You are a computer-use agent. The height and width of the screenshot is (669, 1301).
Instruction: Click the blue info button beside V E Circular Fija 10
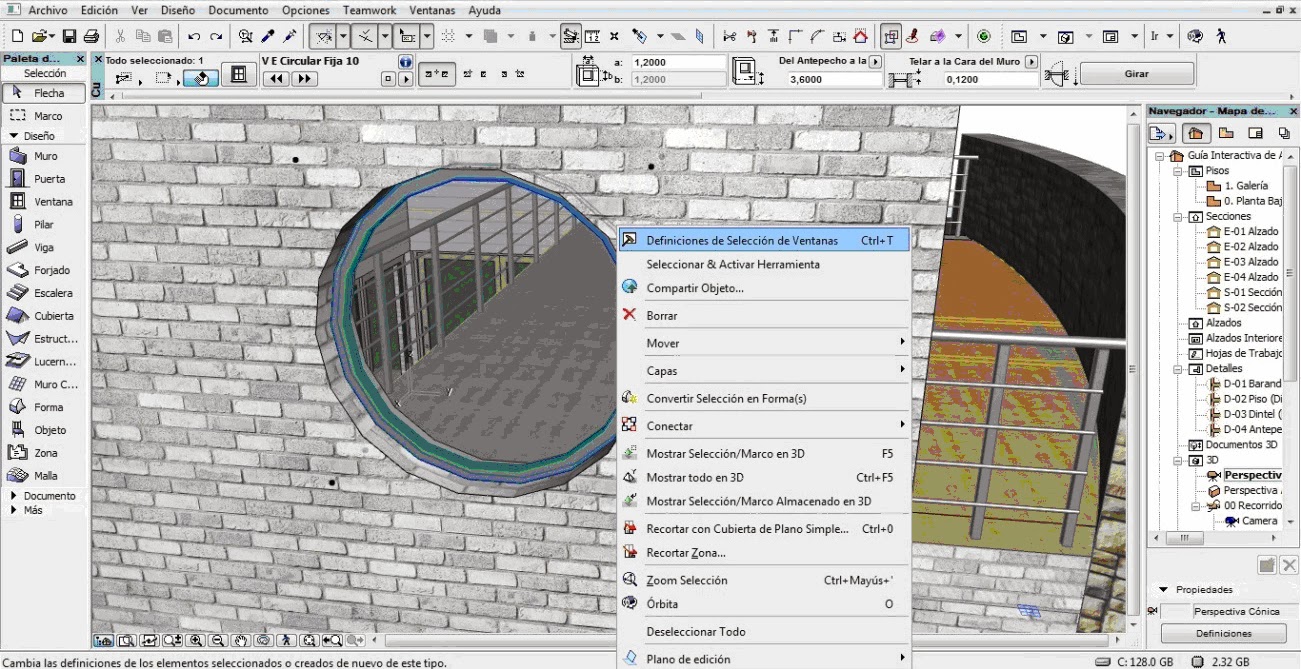pos(406,61)
